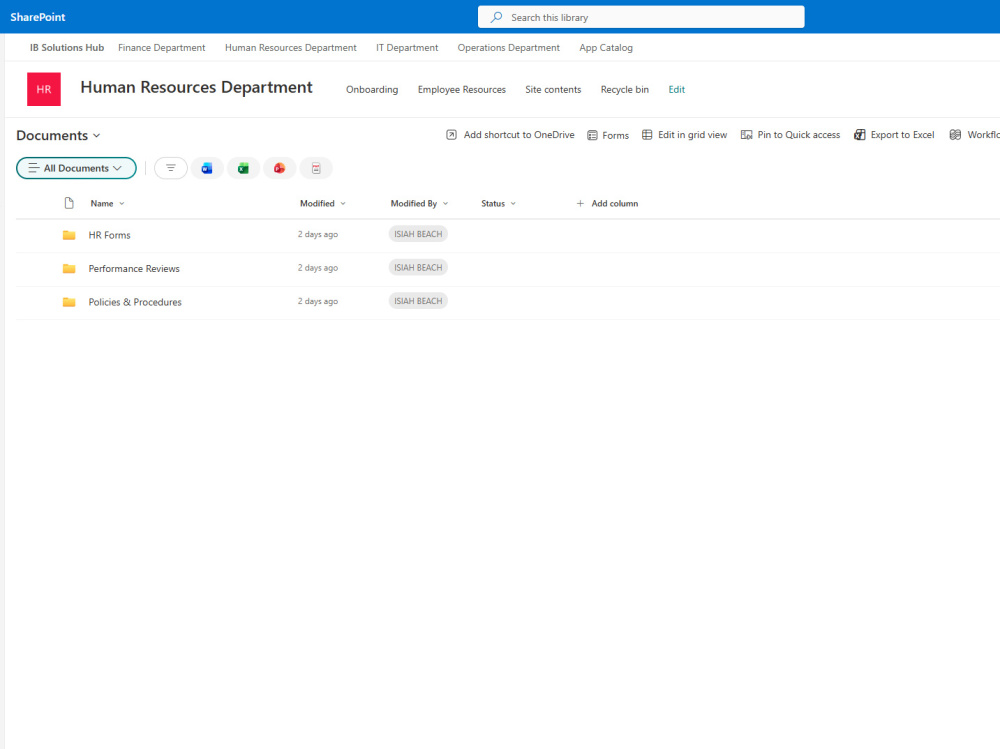Screen dimensions: 1000x749
Task: Click the Edit navigation link
Action: (677, 89)
